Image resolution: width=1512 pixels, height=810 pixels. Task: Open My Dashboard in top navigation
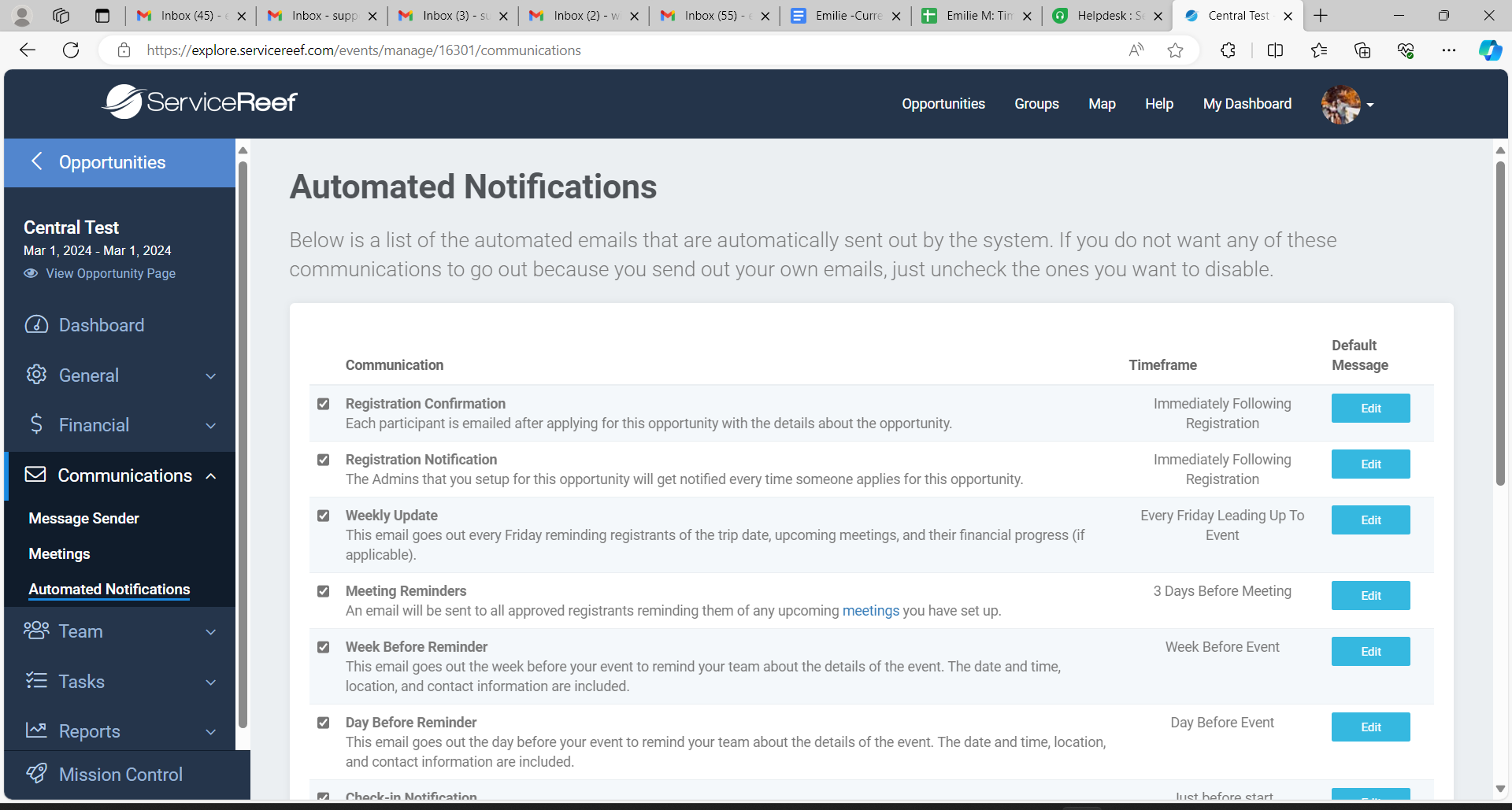click(x=1247, y=104)
